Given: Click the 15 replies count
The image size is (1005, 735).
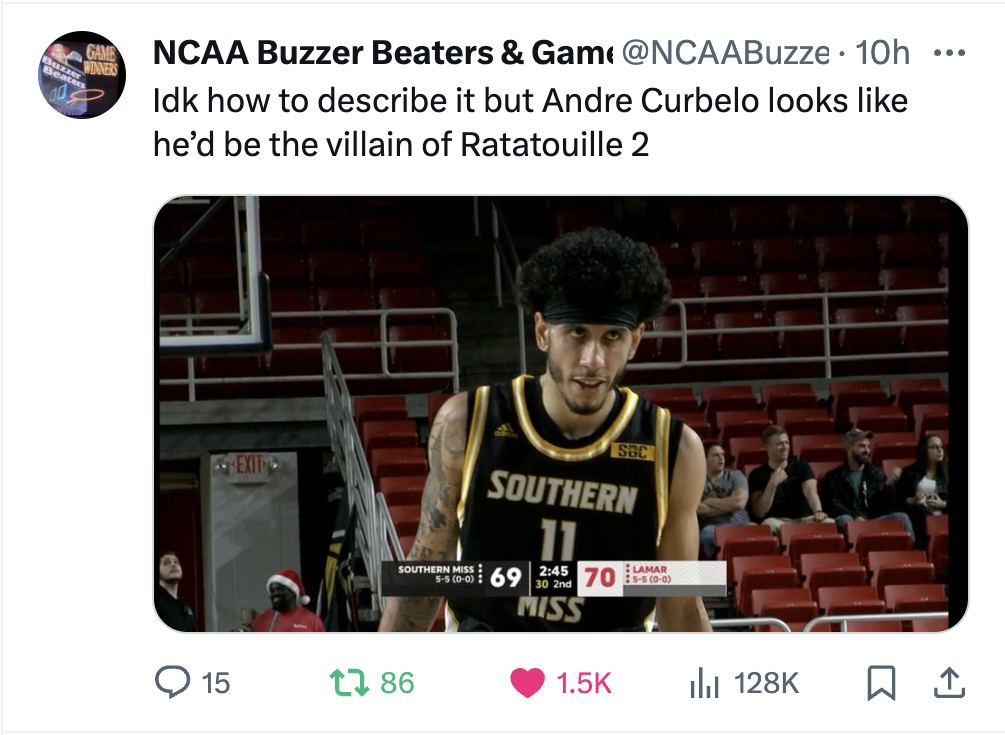Looking at the screenshot, I should pos(215,683).
